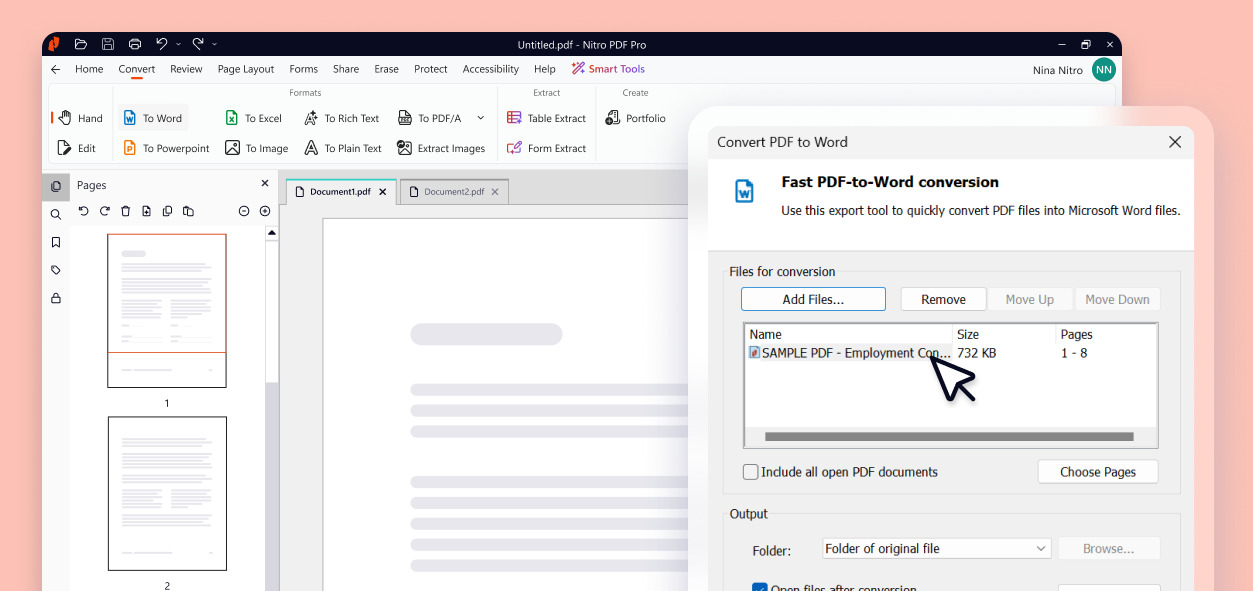The height and width of the screenshot is (591, 1253).
Task: Click the Choose Pages button
Action: click(1097, 472)
